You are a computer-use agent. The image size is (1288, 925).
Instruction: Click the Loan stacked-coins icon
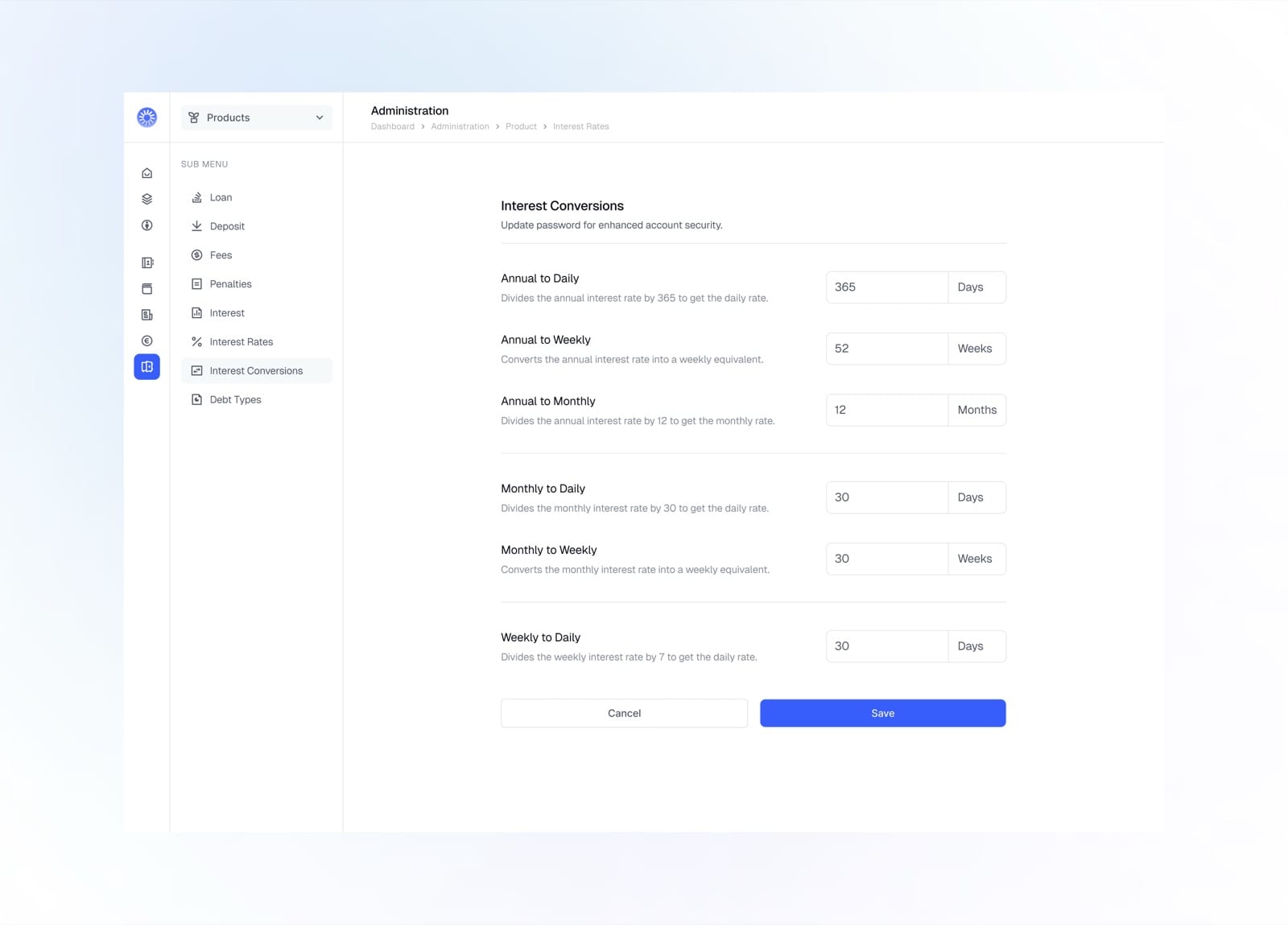(196, 197)
